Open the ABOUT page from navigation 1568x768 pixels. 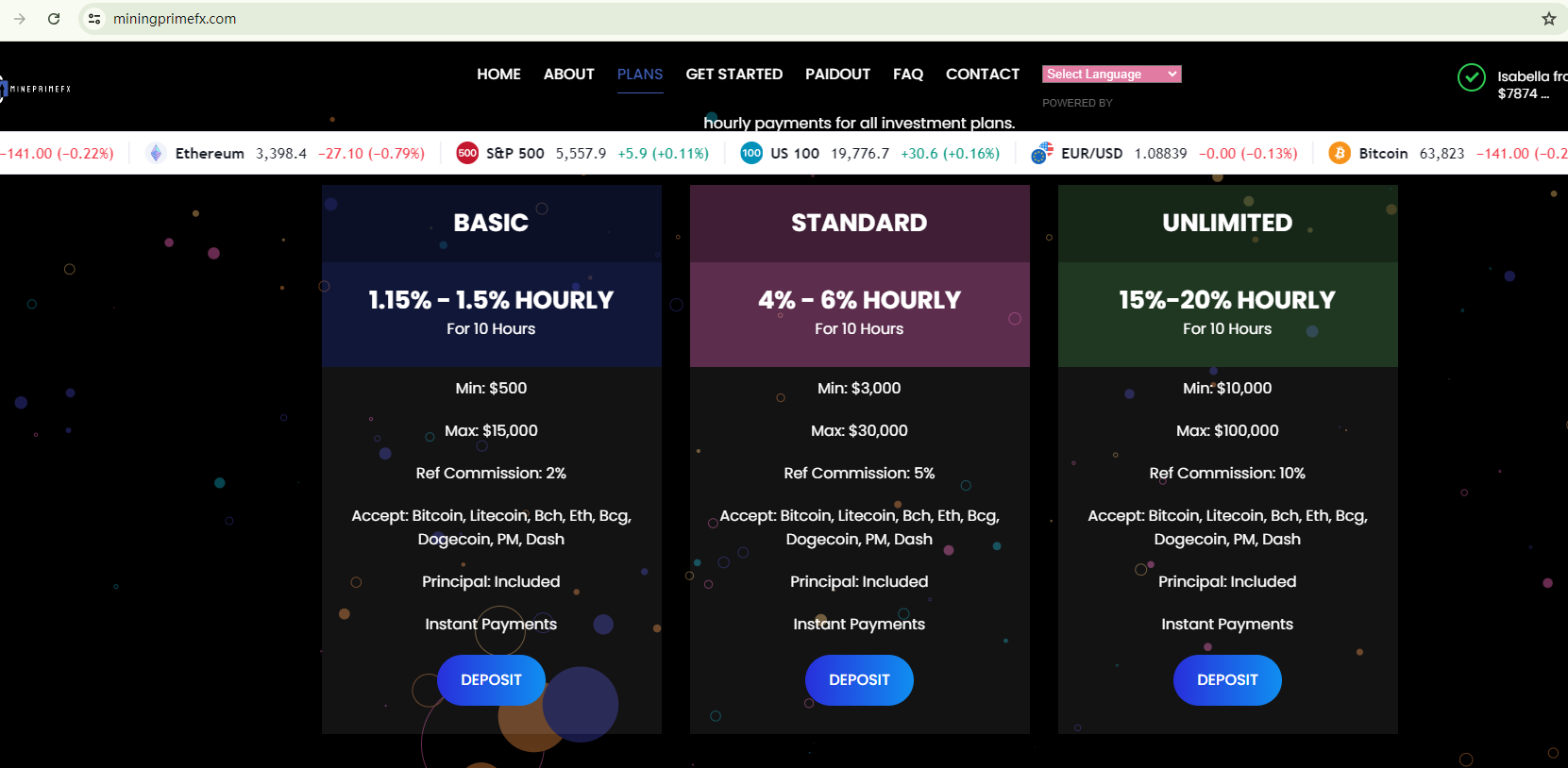pyautogui.click(x=568, y=75)
